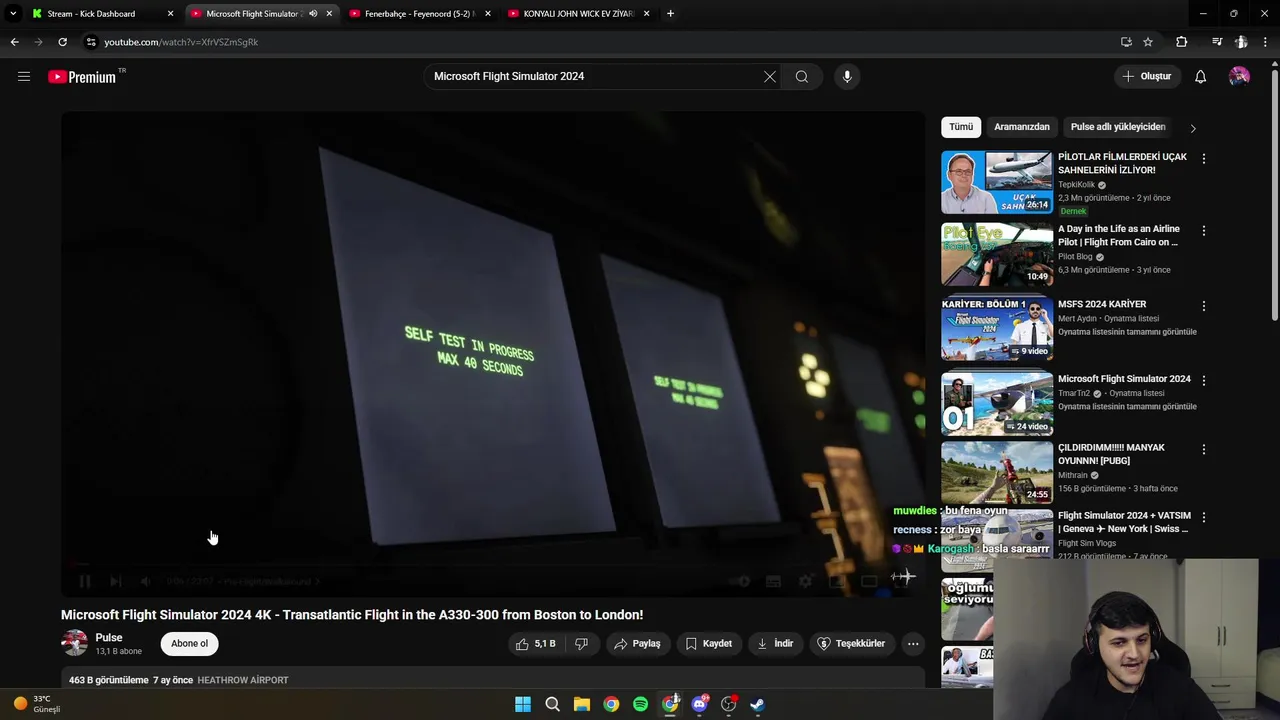
Task: Dislike the video with thumbs down
Action: click(x=581, y=644)
